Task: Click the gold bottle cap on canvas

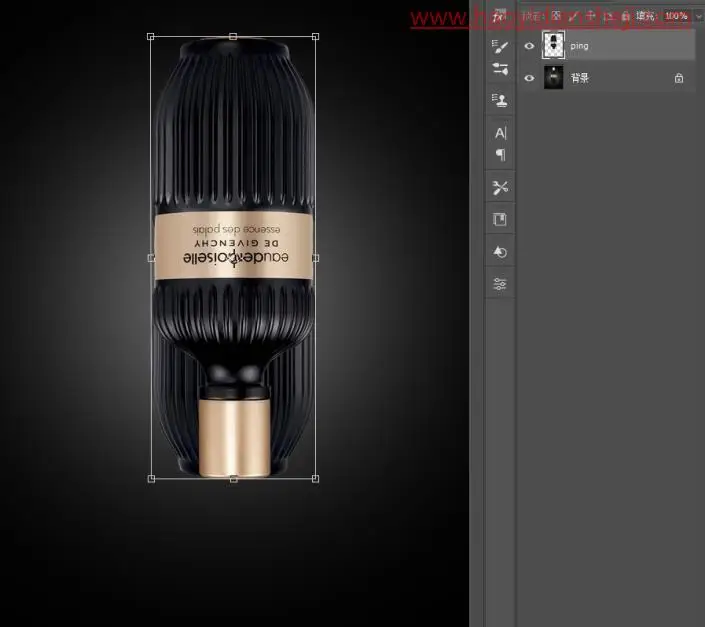Action: pos(234,437)
